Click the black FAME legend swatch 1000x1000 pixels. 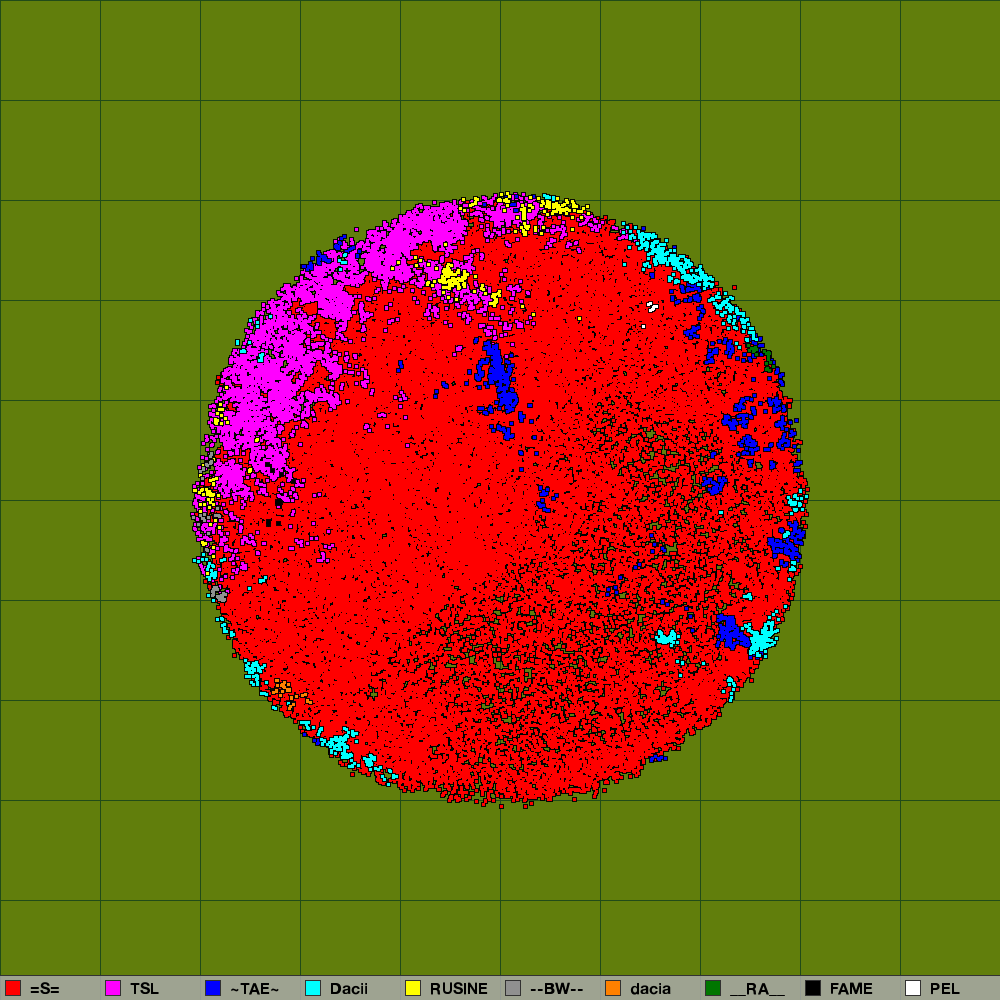(x=813, y=988)
